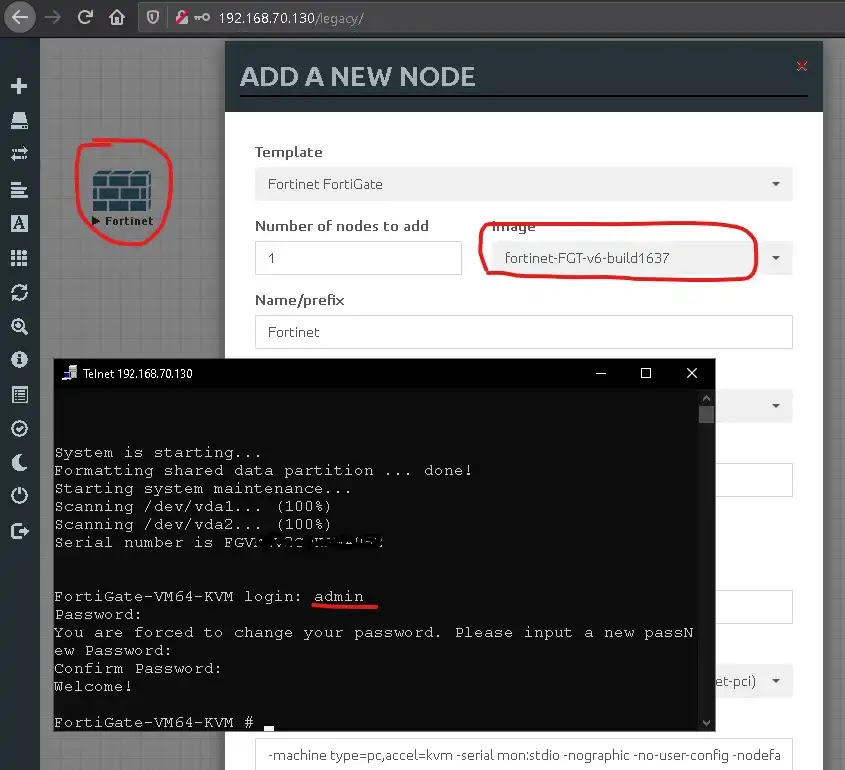Screen dimensions: 845x770
Task: Open the Image fortinet-FGT-v6-build1637 dropdown
Action: coord(641,258)
